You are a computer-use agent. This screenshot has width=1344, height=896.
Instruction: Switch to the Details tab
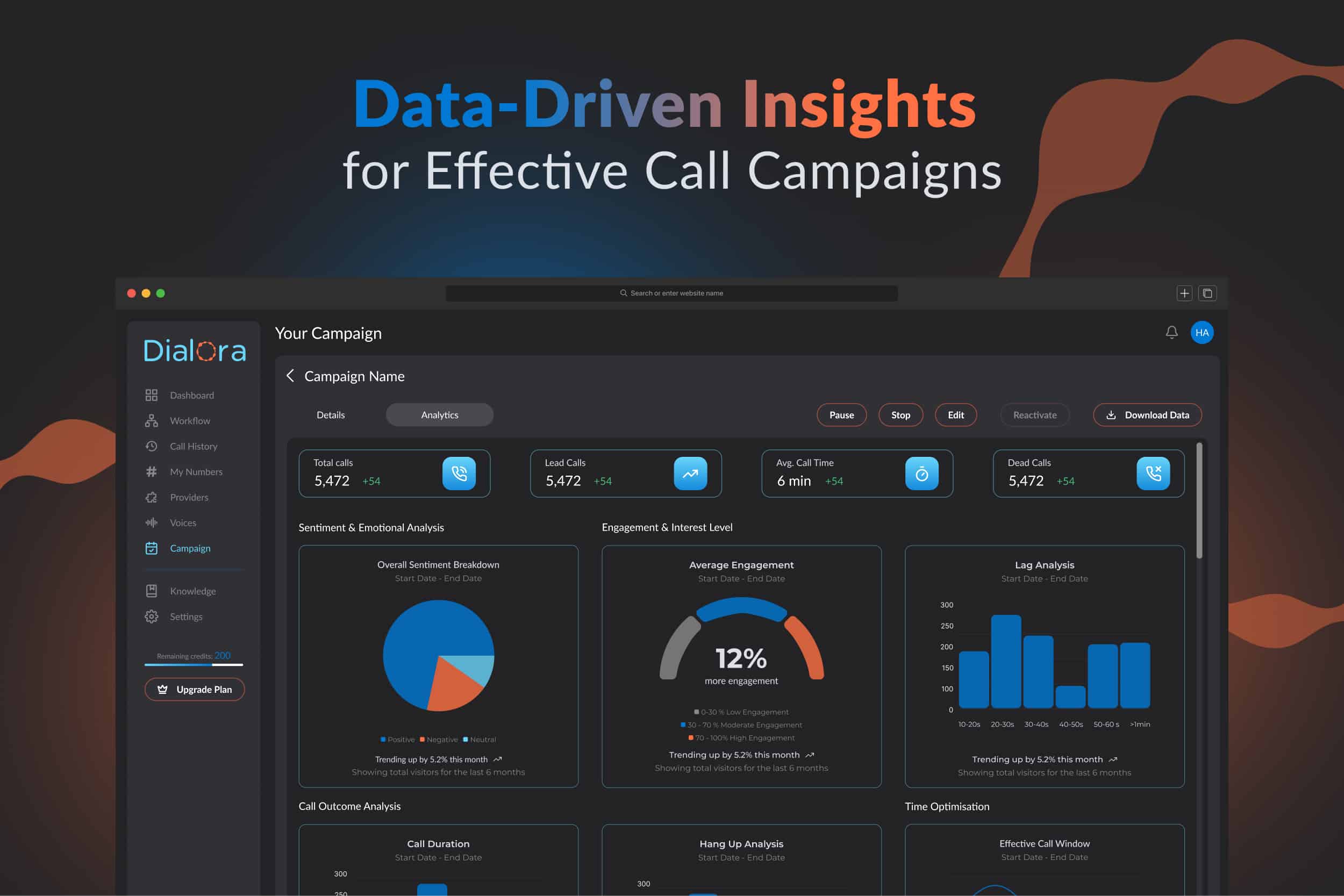330,415
